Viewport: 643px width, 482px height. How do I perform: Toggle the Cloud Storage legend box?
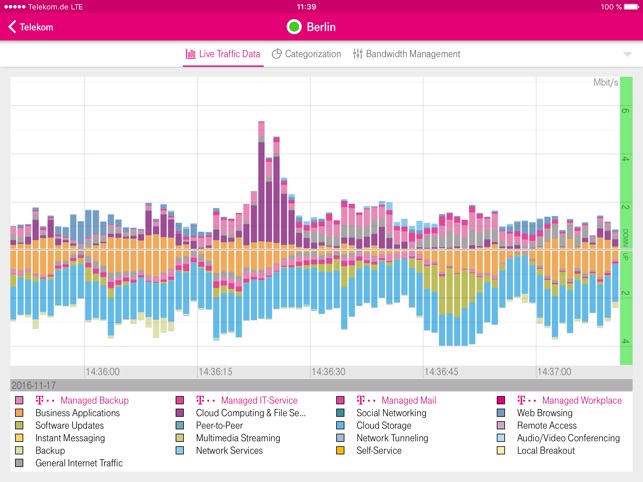(x=340, y=425)
